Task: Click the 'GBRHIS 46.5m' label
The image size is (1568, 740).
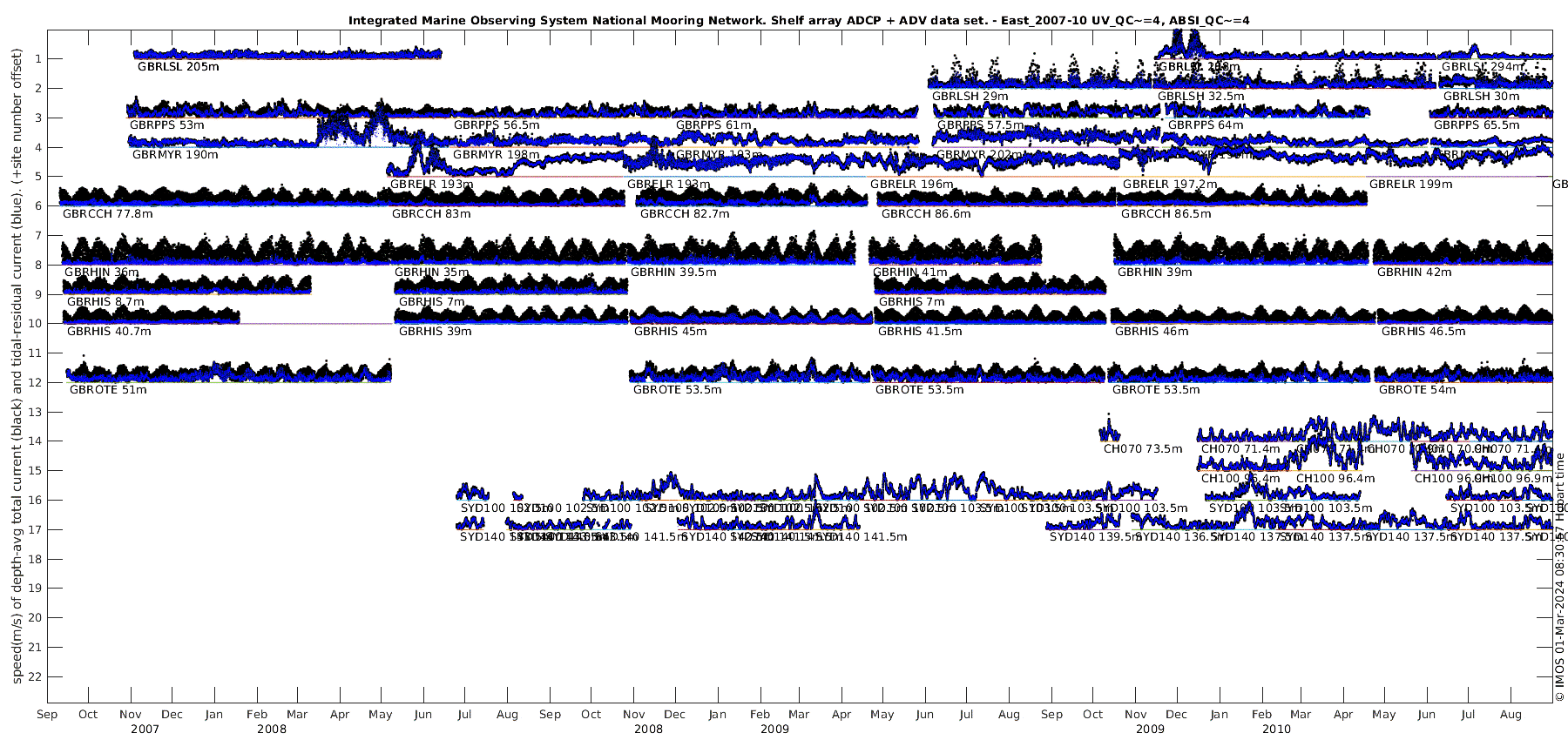Action: click(1423, 332)
